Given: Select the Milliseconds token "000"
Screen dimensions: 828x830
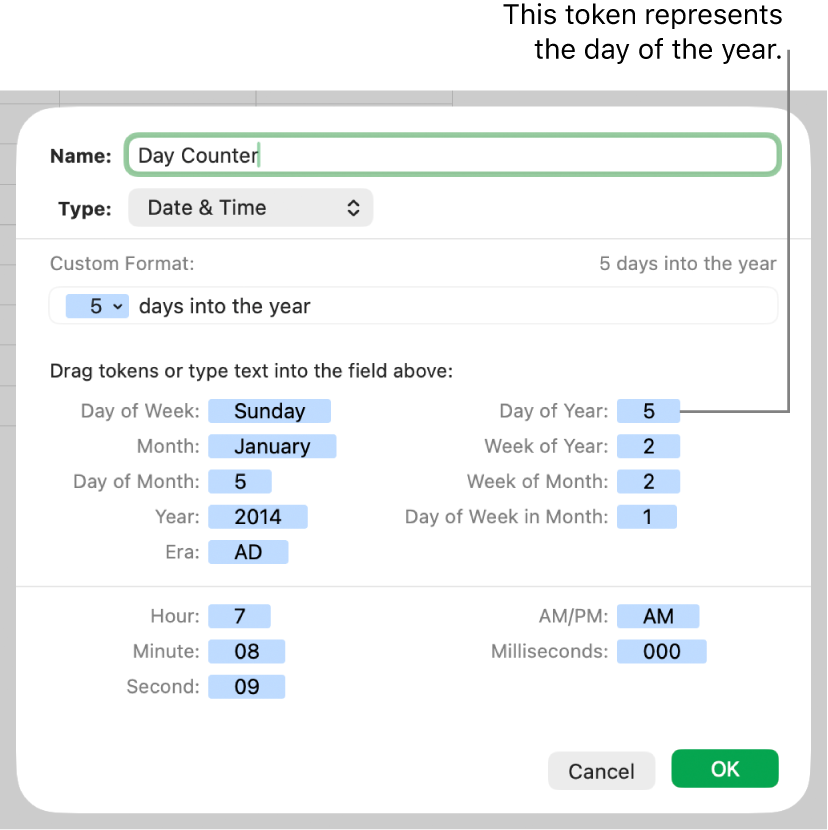Looking at the screenshot, I should click(x=661, y=651).
